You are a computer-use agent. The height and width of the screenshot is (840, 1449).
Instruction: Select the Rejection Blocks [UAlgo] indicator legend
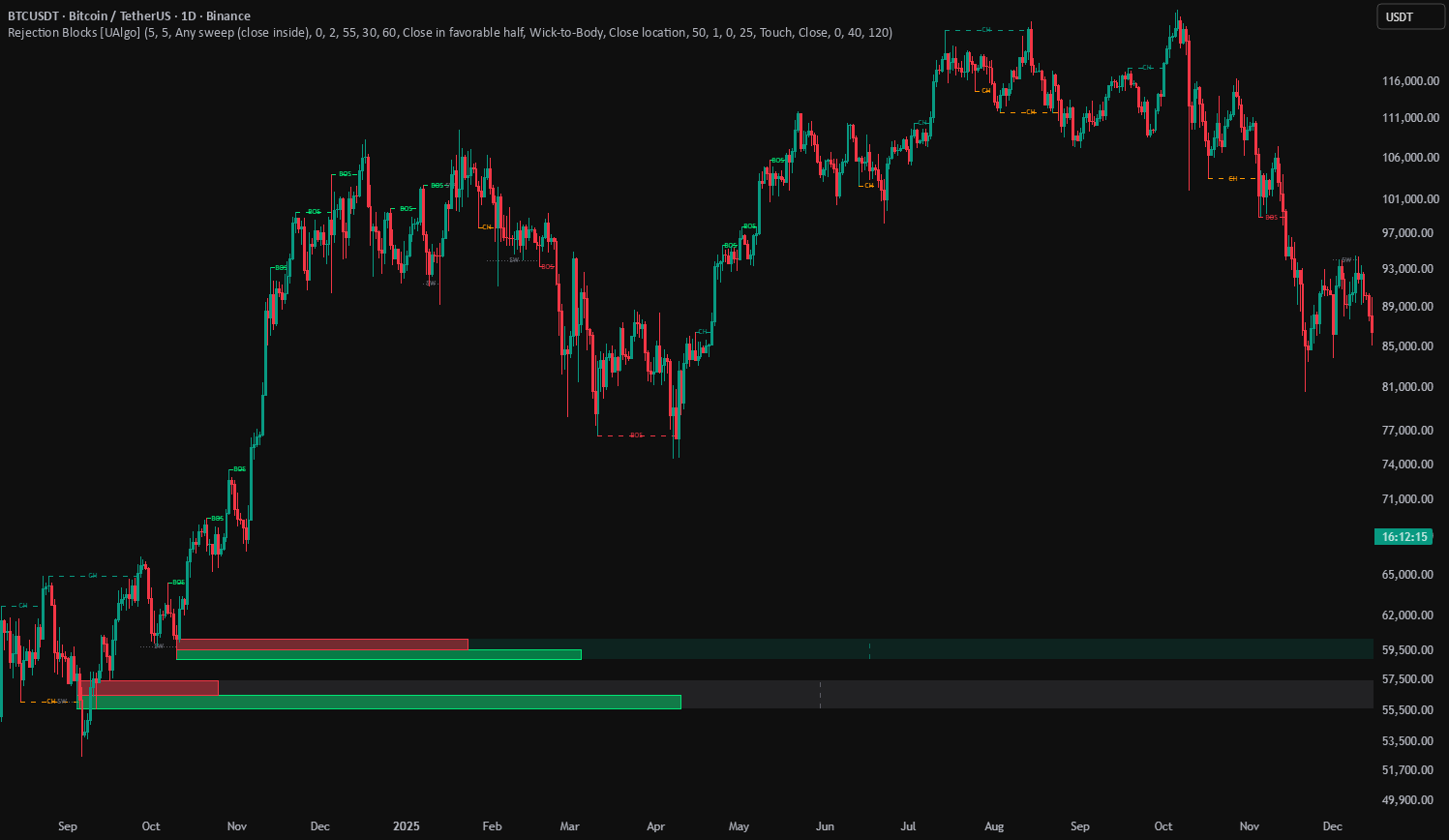pos(450,33)
